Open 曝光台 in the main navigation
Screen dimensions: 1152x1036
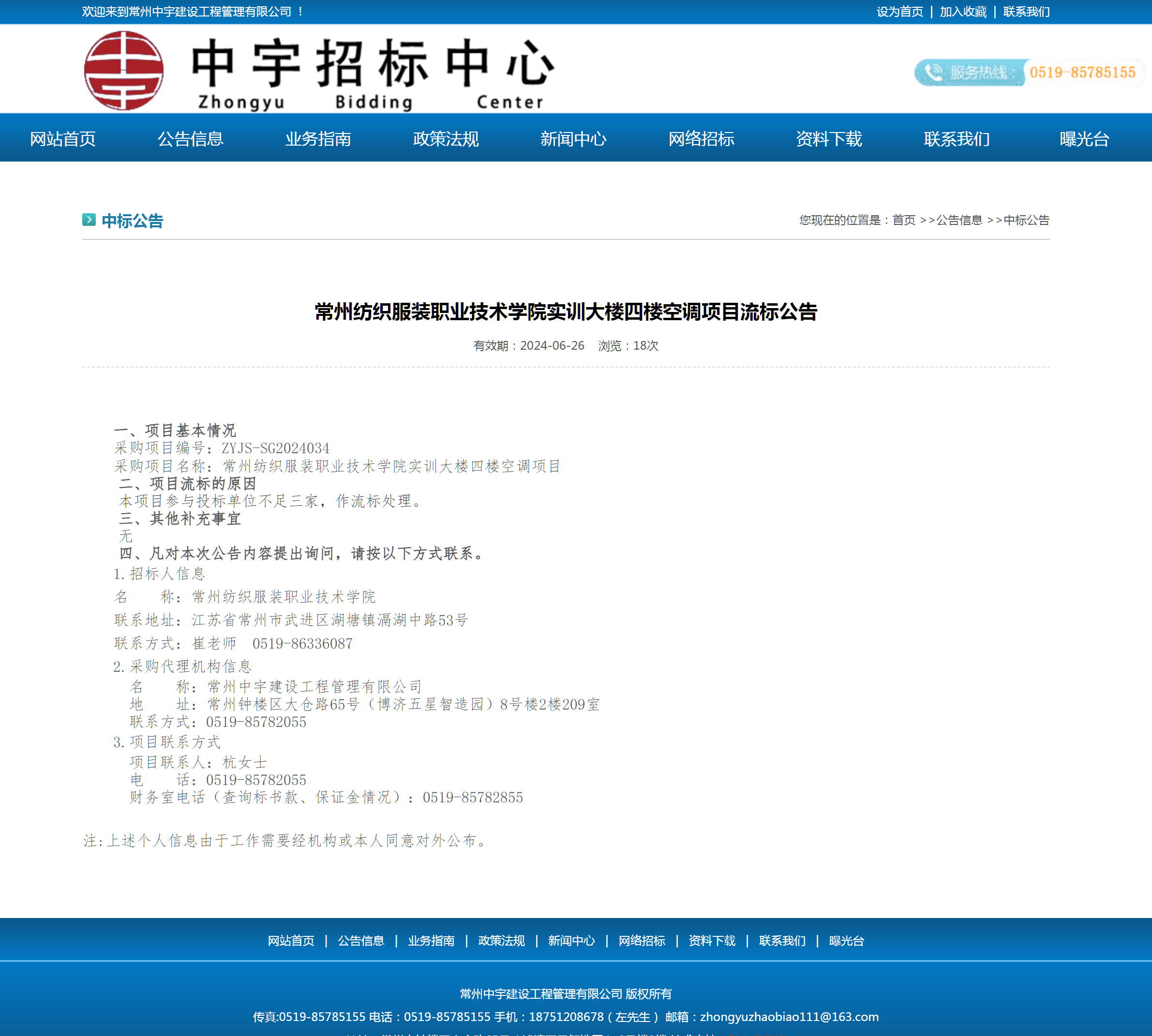pos(1084,138)
